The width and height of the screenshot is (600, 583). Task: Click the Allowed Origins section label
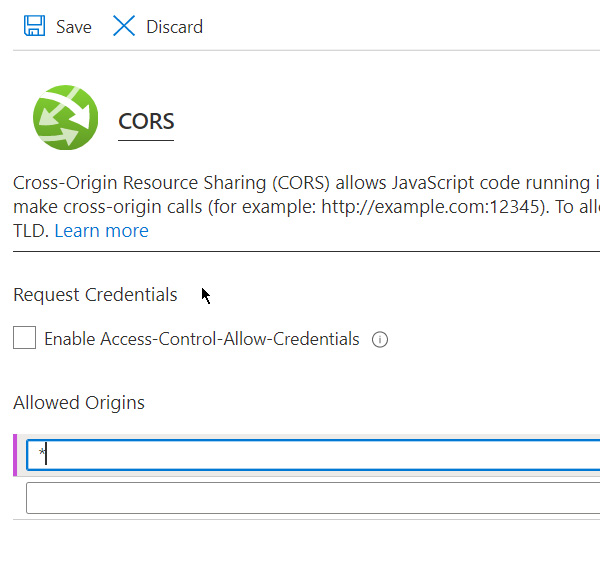[79, 403]
